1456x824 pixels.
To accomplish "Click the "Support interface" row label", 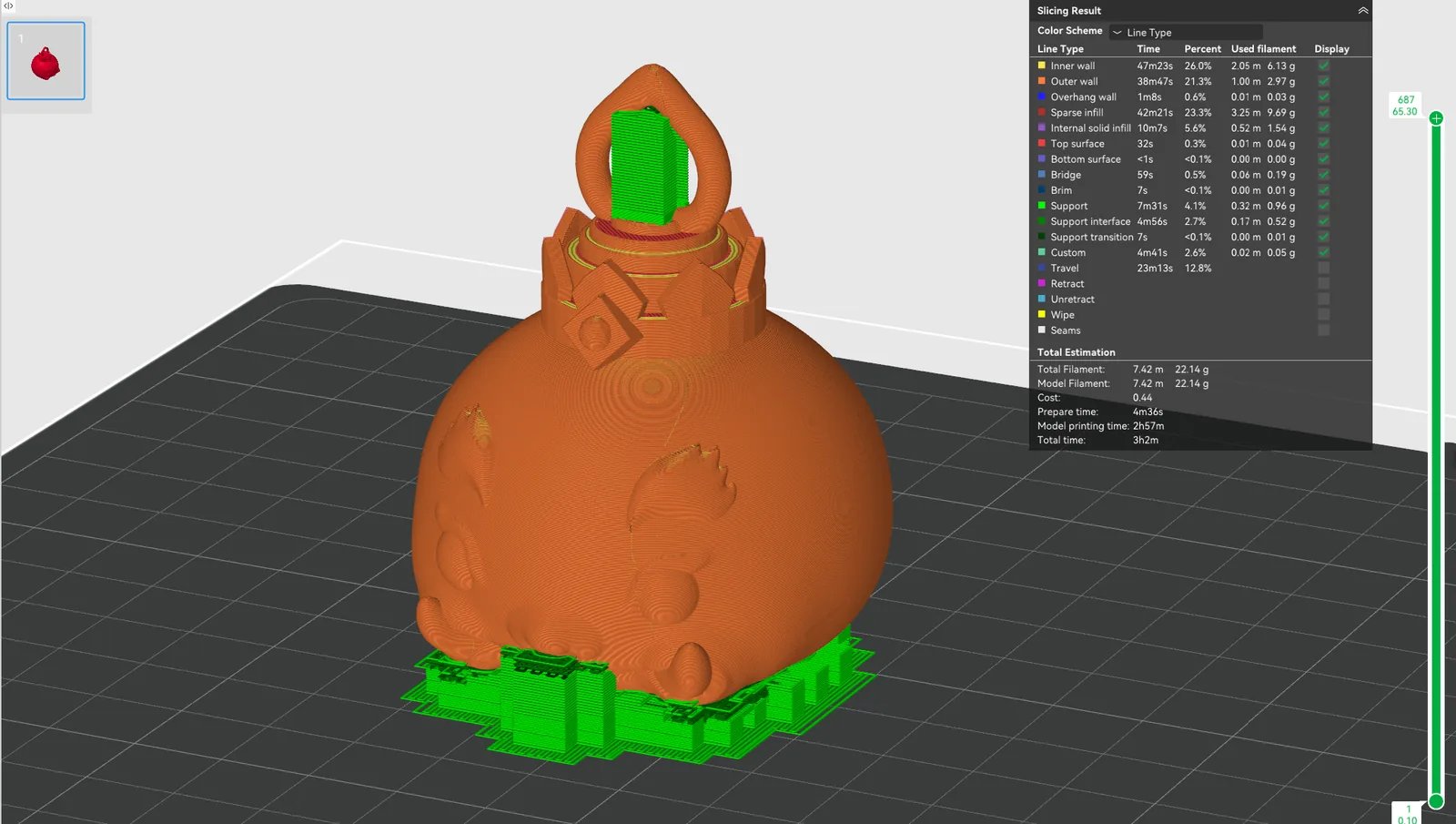I will 1090,221.
